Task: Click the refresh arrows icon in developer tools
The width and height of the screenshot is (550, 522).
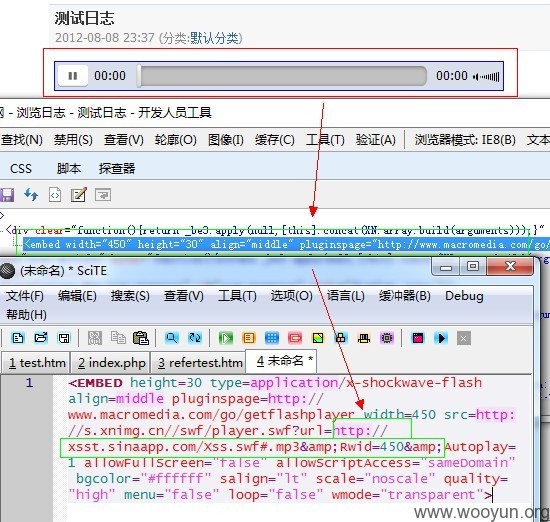Action: pyautogui.click(x=31, y=195)
